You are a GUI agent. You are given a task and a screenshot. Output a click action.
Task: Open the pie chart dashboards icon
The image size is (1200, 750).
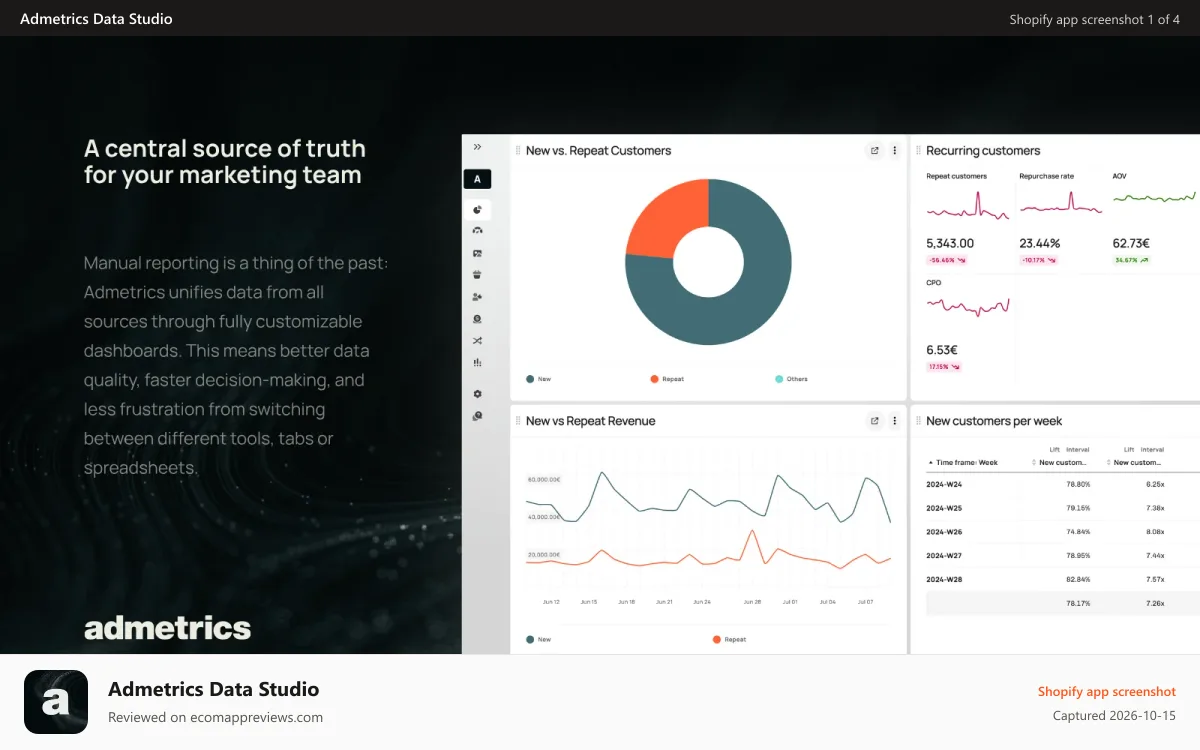(x=477, y=210)
